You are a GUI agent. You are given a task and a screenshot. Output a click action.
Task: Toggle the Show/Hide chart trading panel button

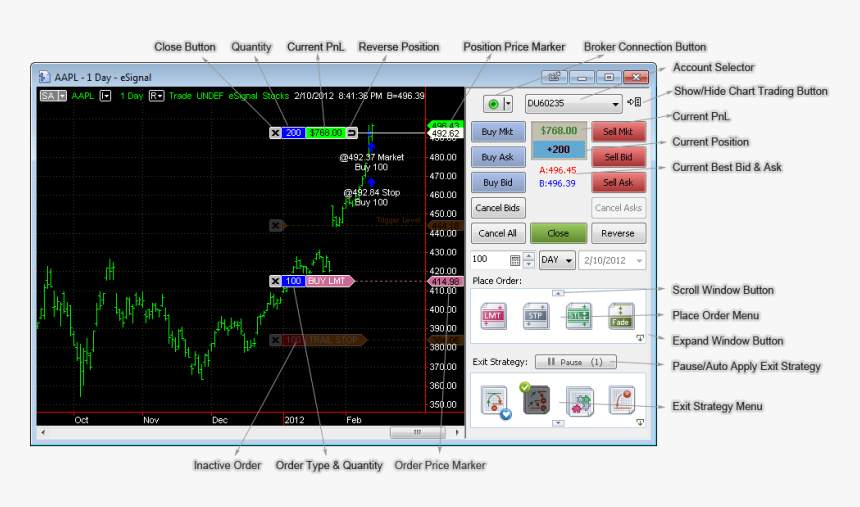click(635, 102)
